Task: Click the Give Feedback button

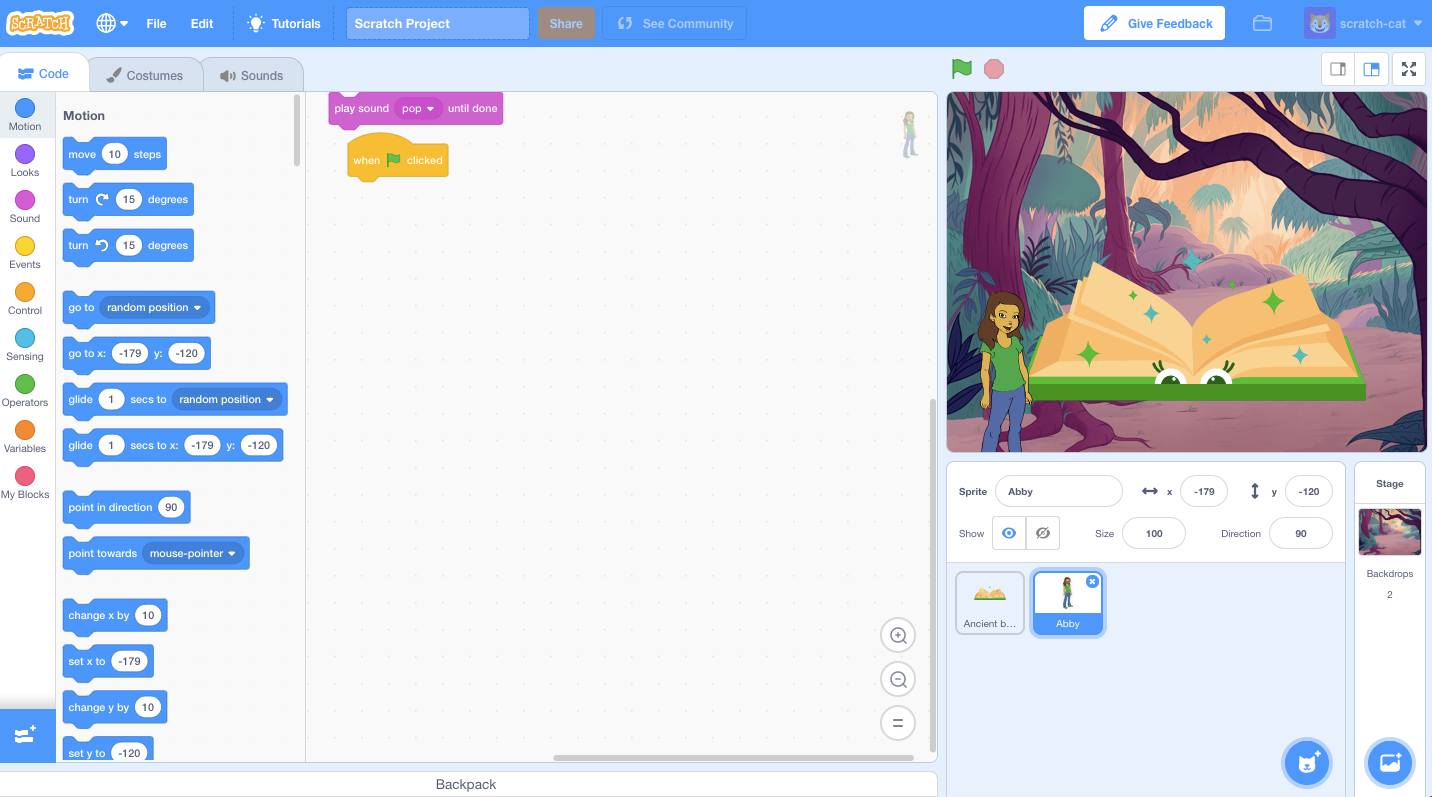Action: pos(1154,23)
